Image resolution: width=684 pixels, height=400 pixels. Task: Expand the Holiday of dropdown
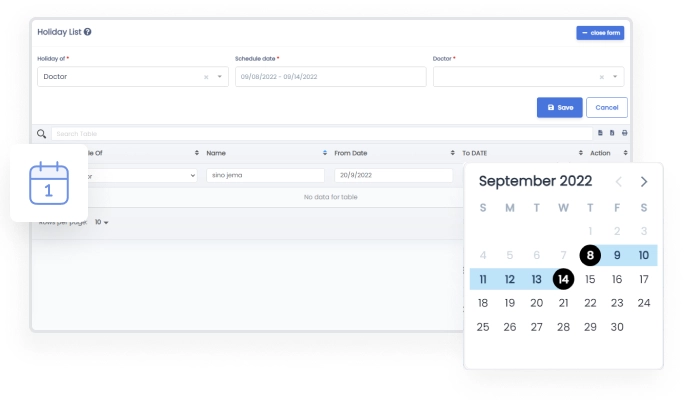point(220,77)
